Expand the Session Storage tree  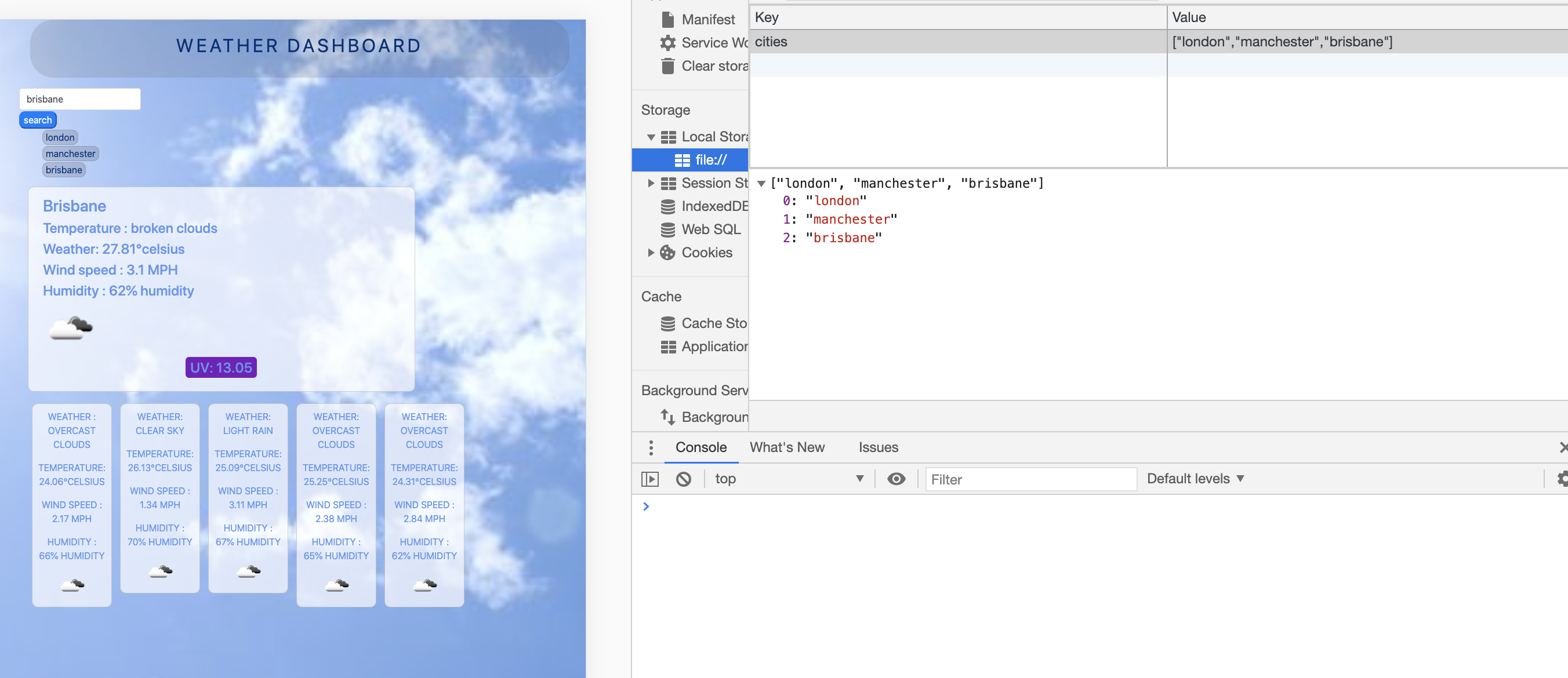[x=651, y=183]
